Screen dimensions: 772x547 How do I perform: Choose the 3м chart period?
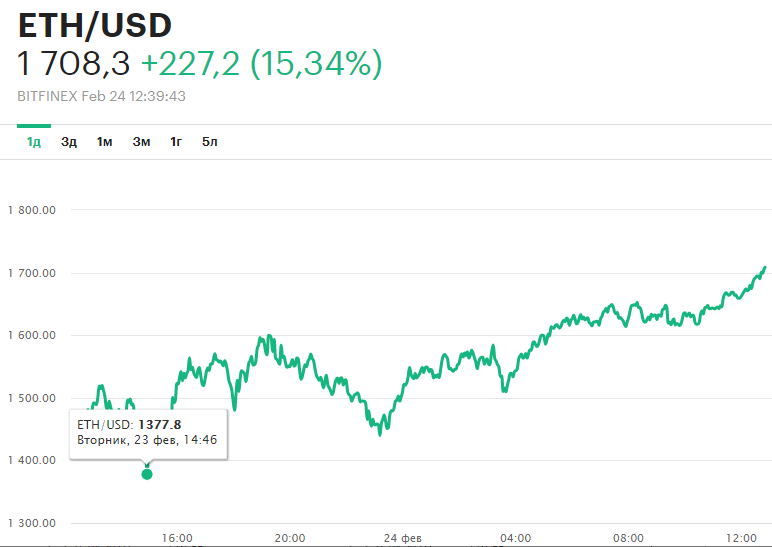(141, 142)
